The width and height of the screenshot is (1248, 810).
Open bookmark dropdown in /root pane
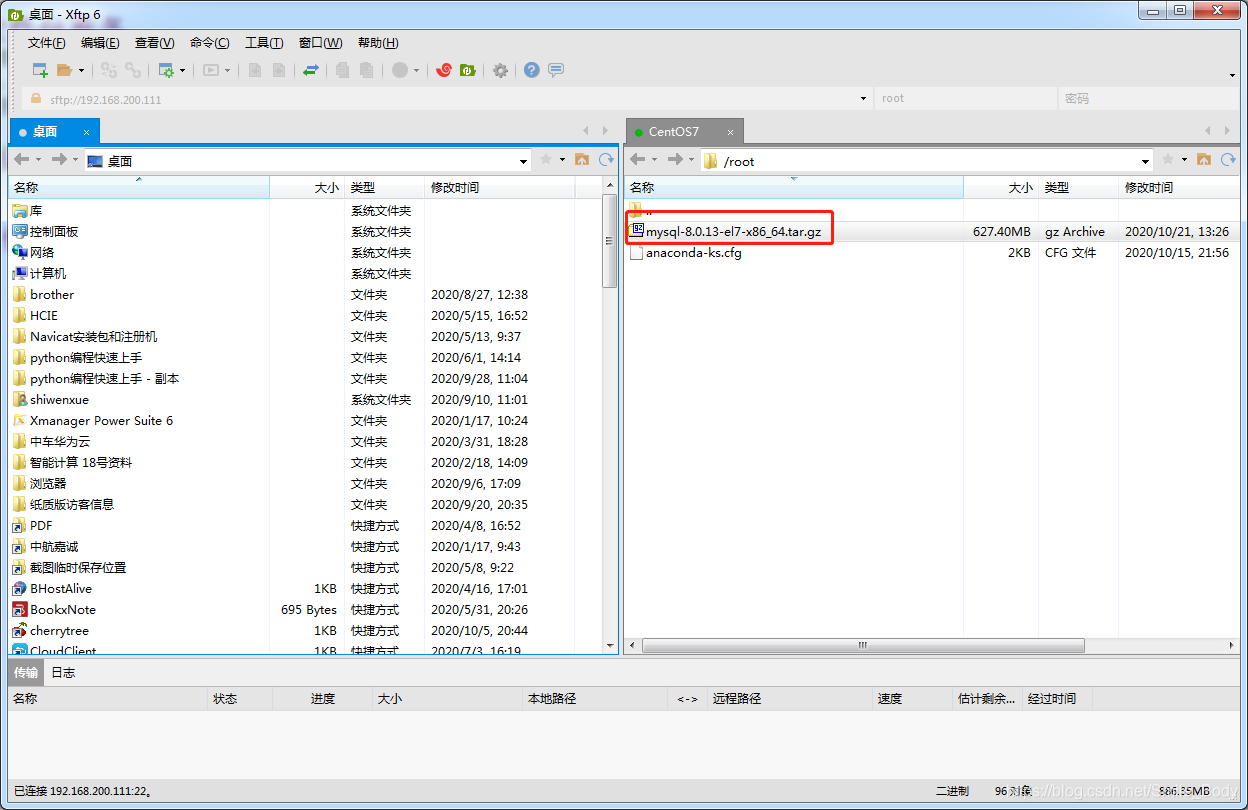[x=1184, y=160]
